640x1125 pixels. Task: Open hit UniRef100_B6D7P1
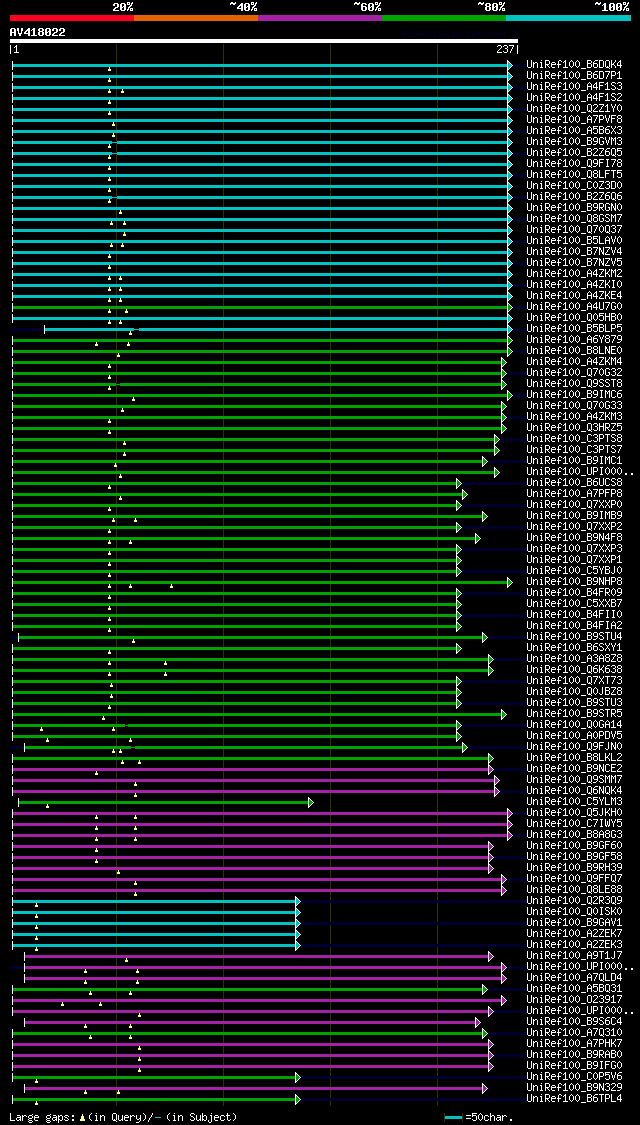tap(574, 75)
